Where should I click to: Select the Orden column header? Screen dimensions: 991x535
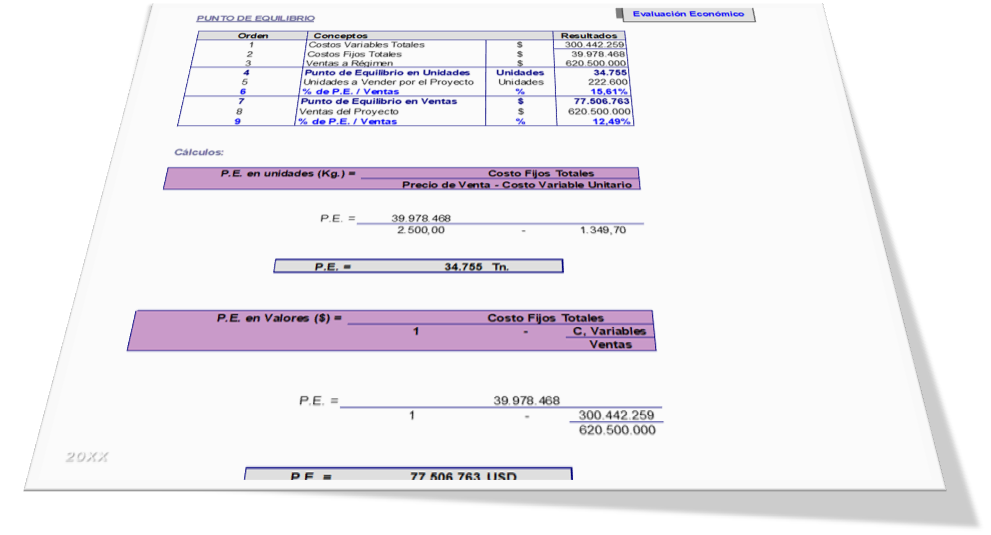coord(252,36)
